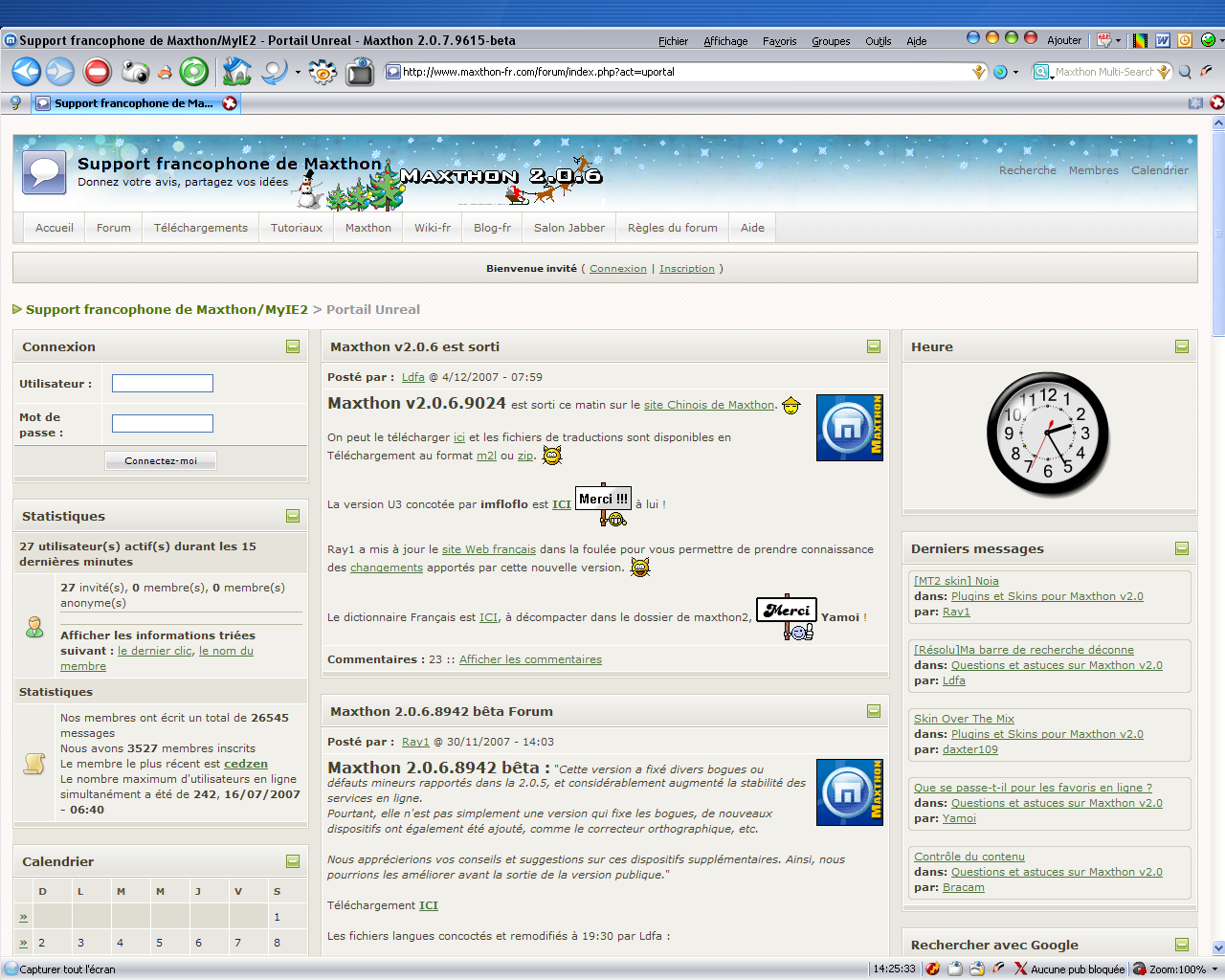Refresh the page with the green Refresh icon
This screenshot has height=980, width=1225.
(x=194, y=72)
